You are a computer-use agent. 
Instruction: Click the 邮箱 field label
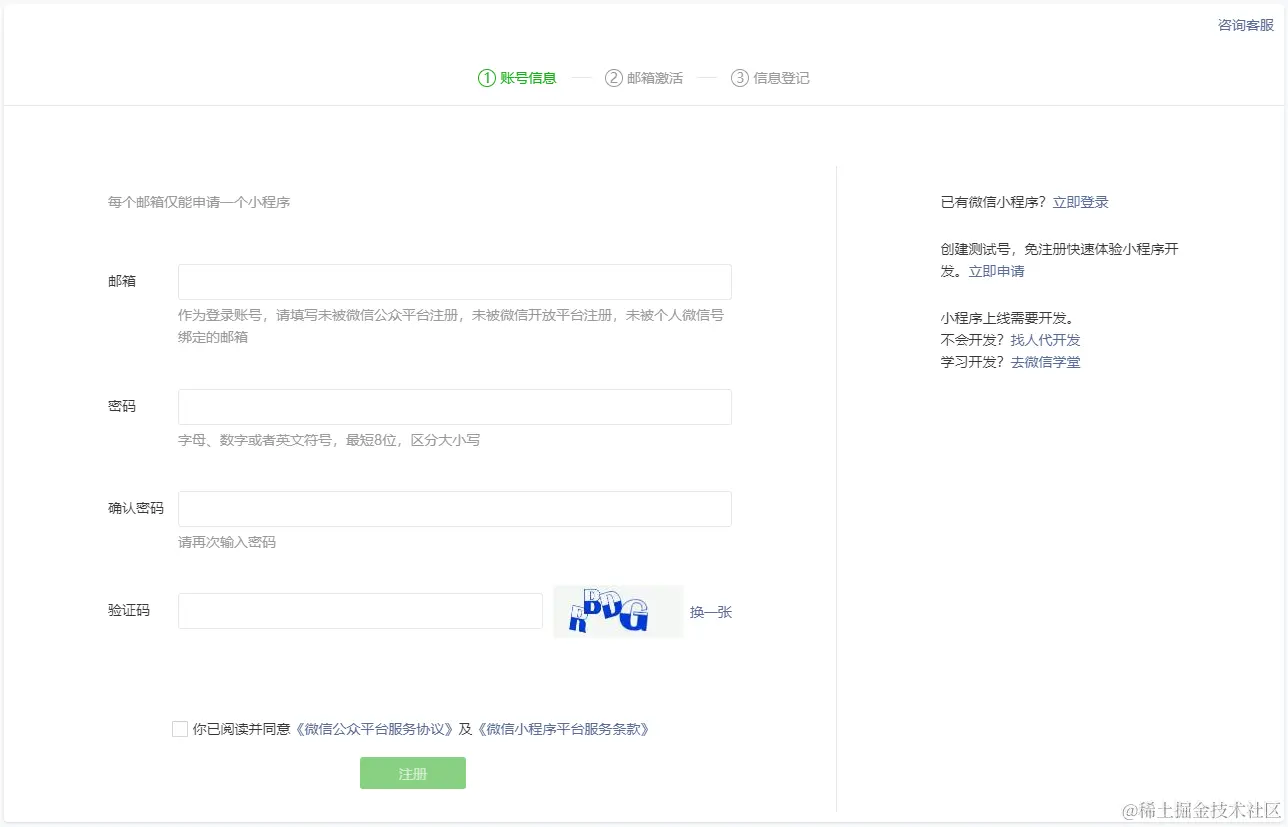pos(122,281)
